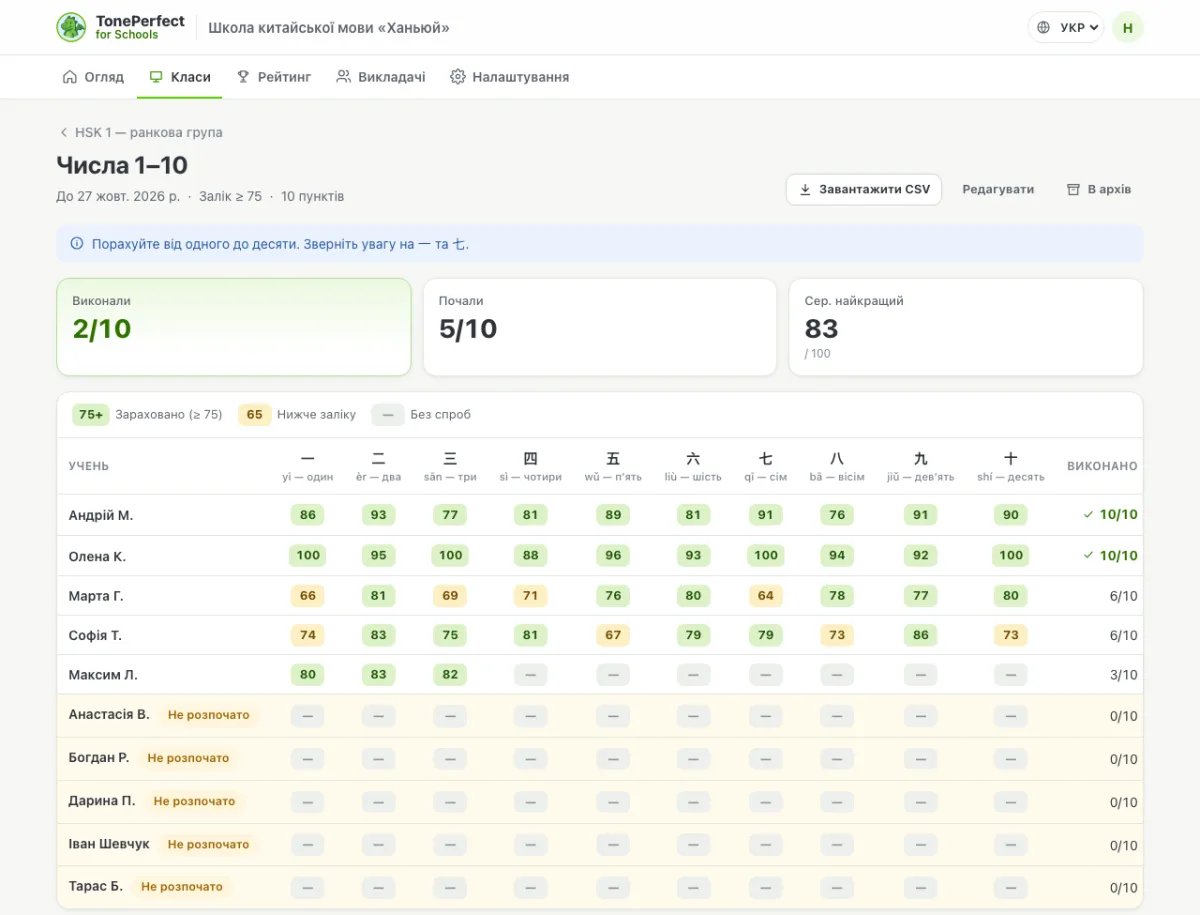Screen dimensions: 1200x915
Task: Click the В архів button
Action: point(1099,189)
